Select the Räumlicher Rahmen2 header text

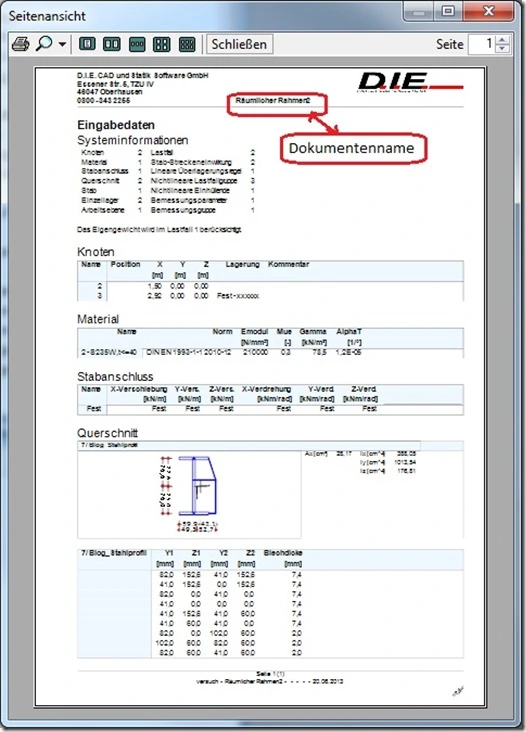pos(273,101)
